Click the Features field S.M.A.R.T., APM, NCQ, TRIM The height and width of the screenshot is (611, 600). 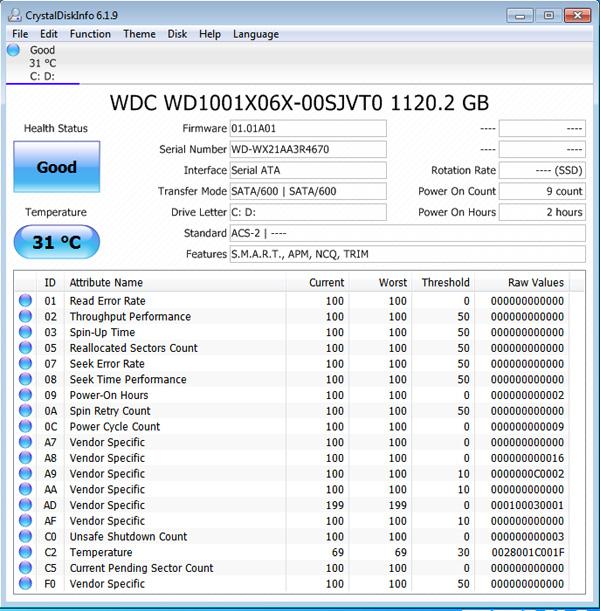tap(408, 254)
